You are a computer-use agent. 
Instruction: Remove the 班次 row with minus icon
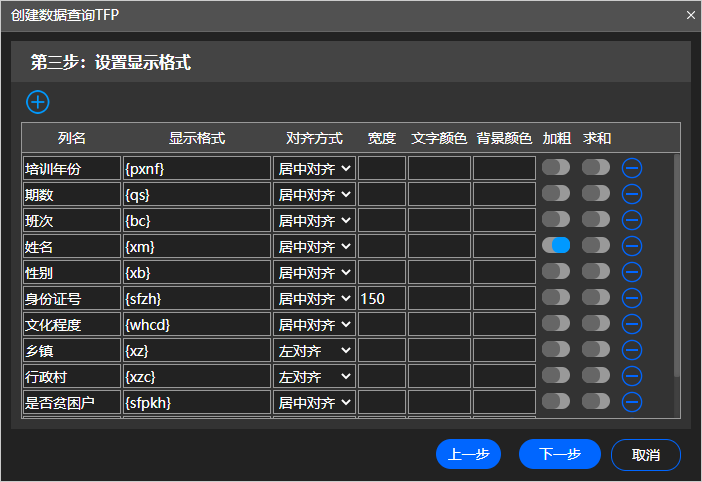pos(632,220)
